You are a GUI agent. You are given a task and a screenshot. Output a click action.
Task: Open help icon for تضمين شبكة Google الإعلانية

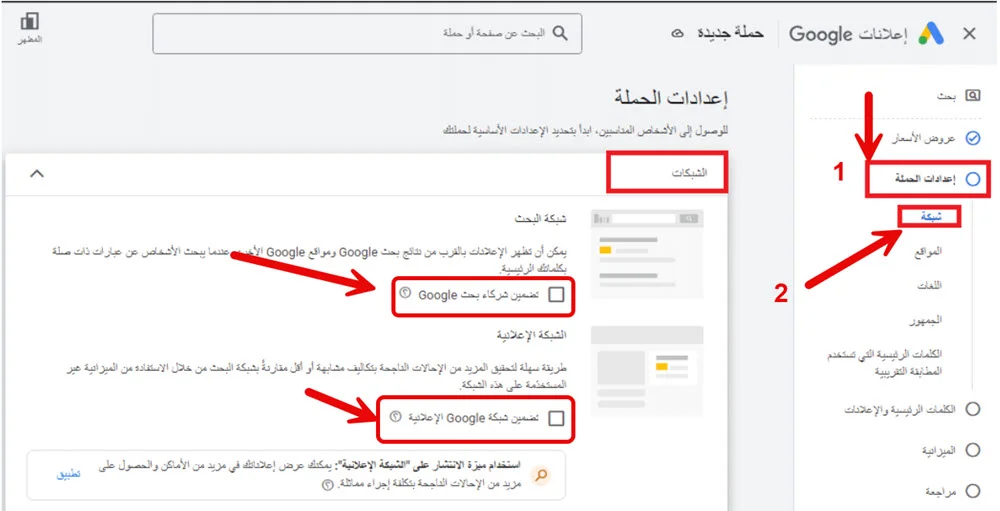pyautogui.click(x=395, y=417)
